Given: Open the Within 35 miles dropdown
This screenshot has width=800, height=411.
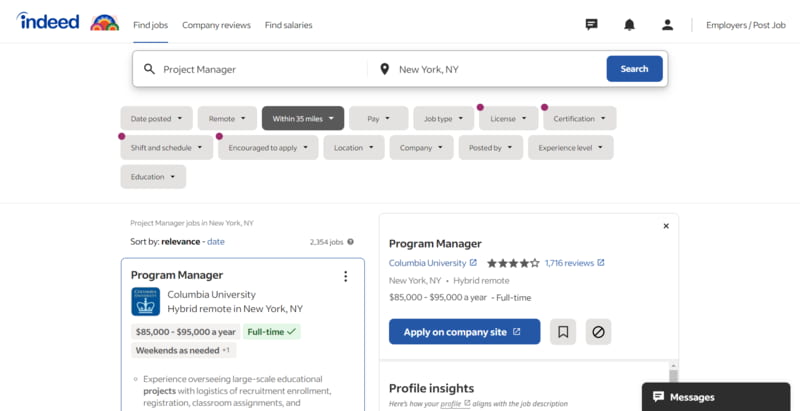Looking at the screenshot, I should 303,118.
